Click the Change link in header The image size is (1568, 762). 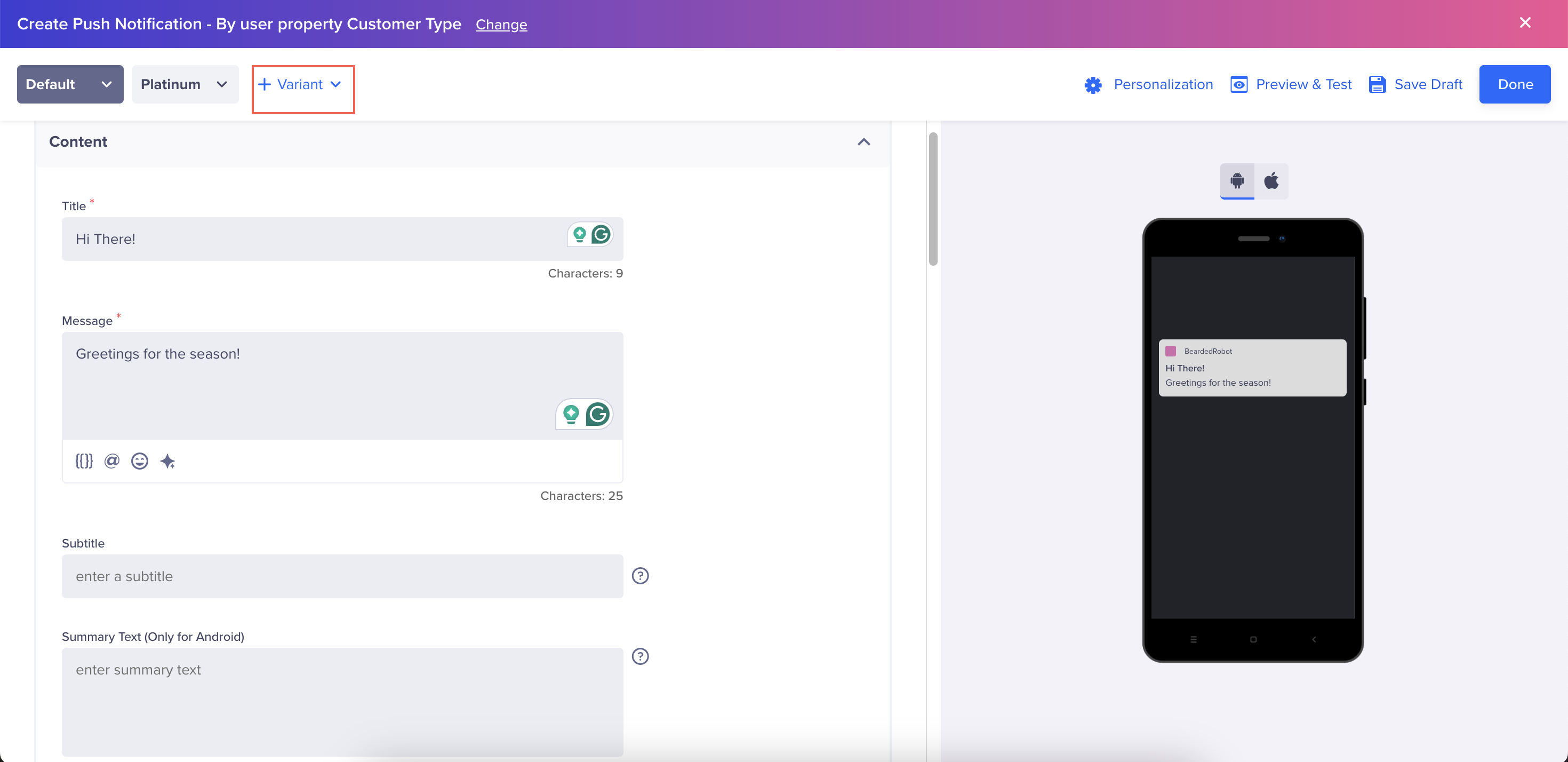click(x=501, y=25)
